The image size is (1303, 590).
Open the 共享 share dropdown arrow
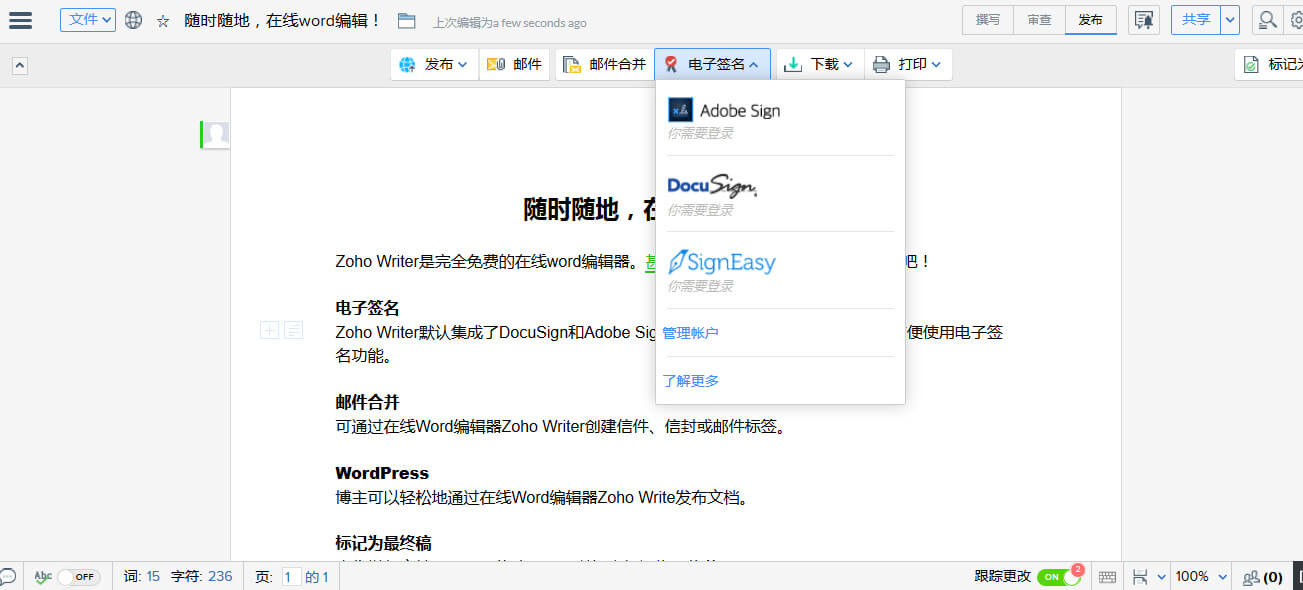(x=1230, y=20)
